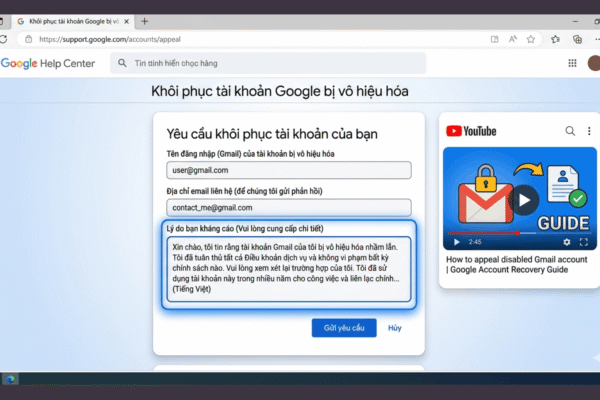Click the Help Center search magnifier icon
The image size is (600, 400).
click(x=122, y=63)
